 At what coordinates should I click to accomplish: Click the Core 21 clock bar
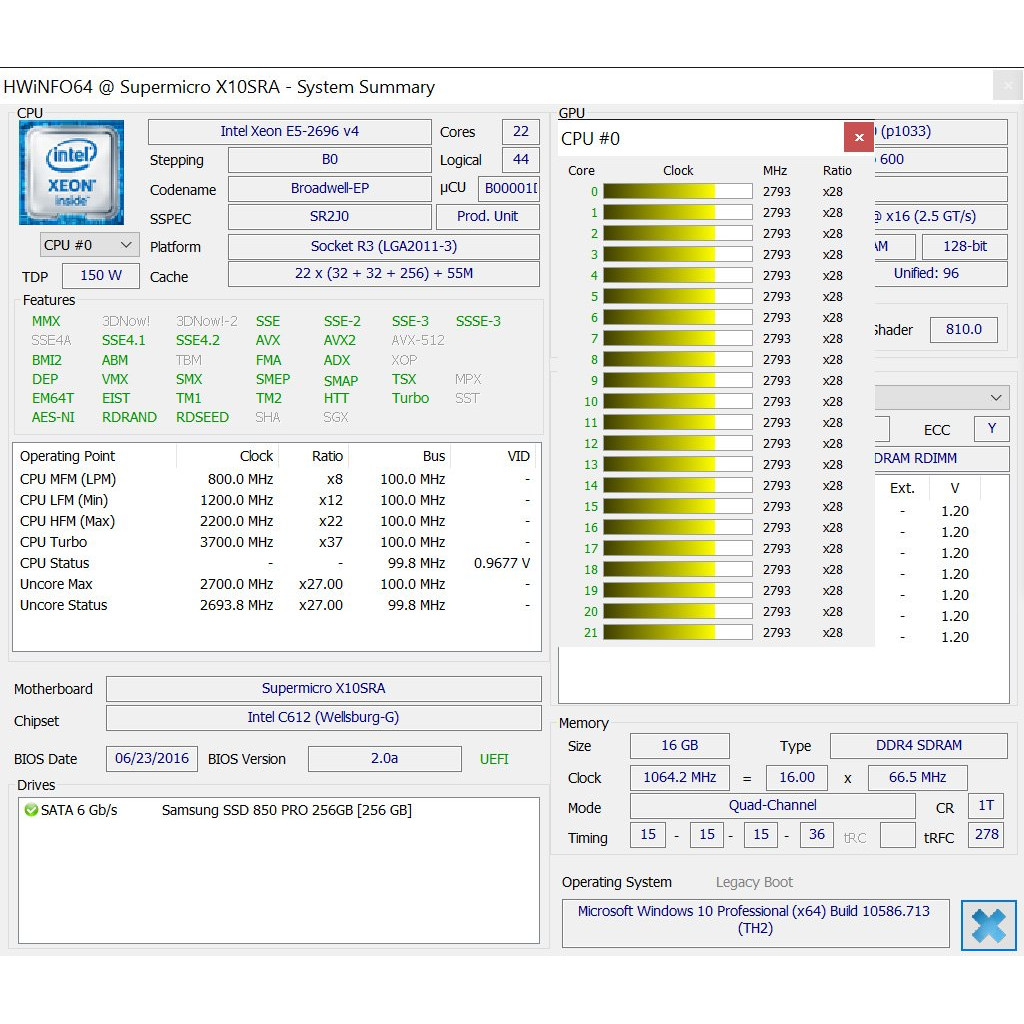click(678, 632)
